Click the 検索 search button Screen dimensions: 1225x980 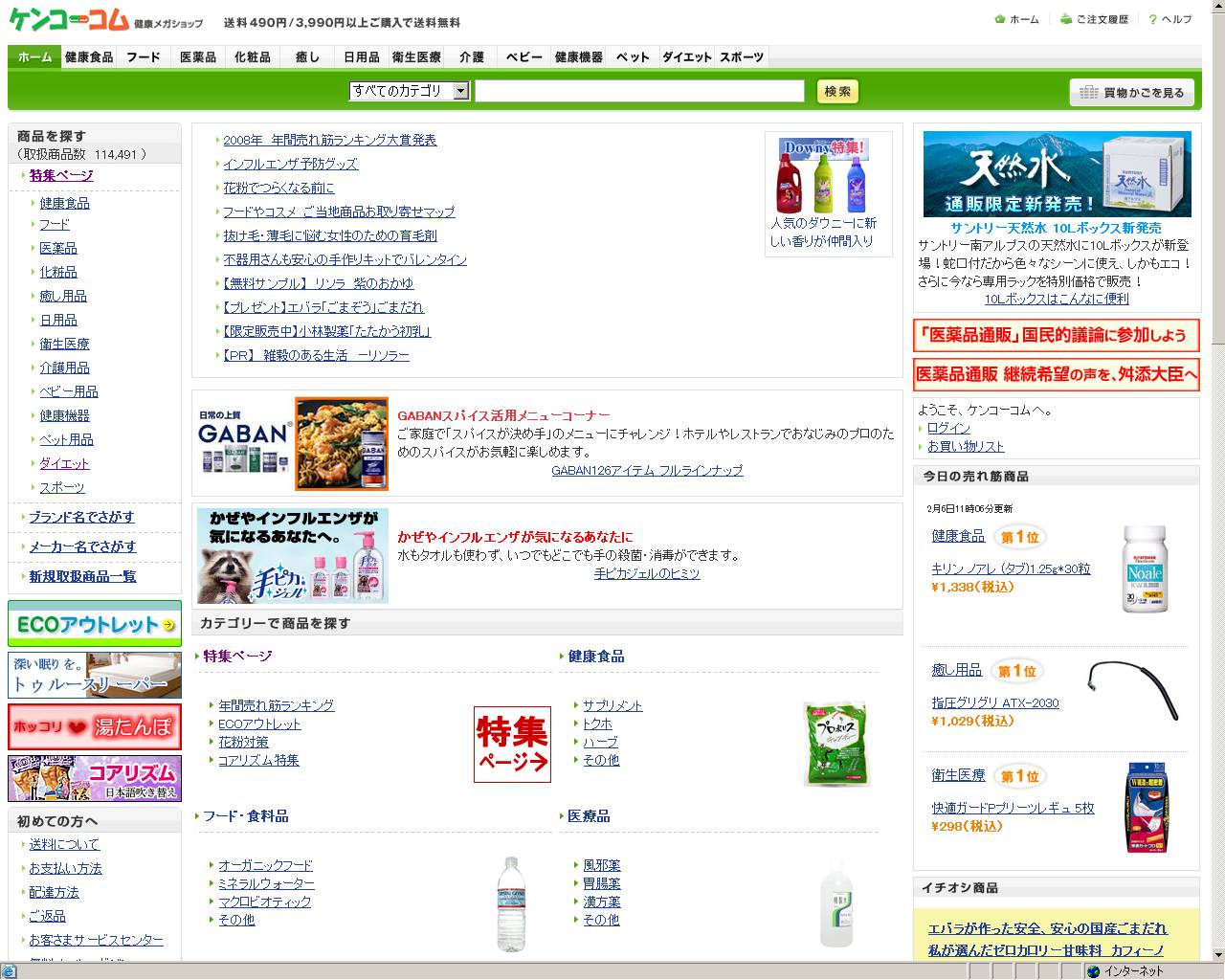pyautogui.click(x=837, y=91)
